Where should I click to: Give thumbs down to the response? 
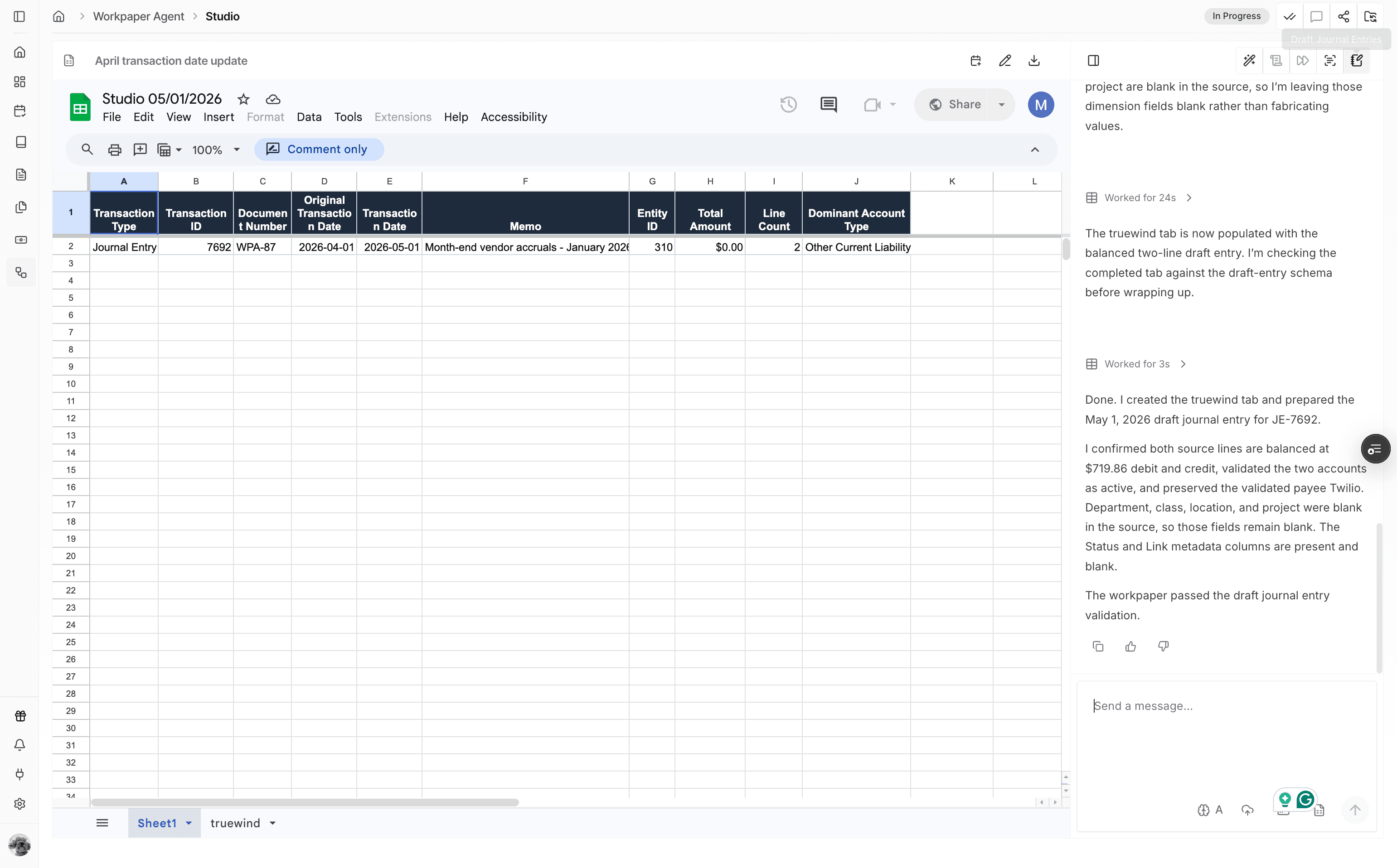(1163, 646)
